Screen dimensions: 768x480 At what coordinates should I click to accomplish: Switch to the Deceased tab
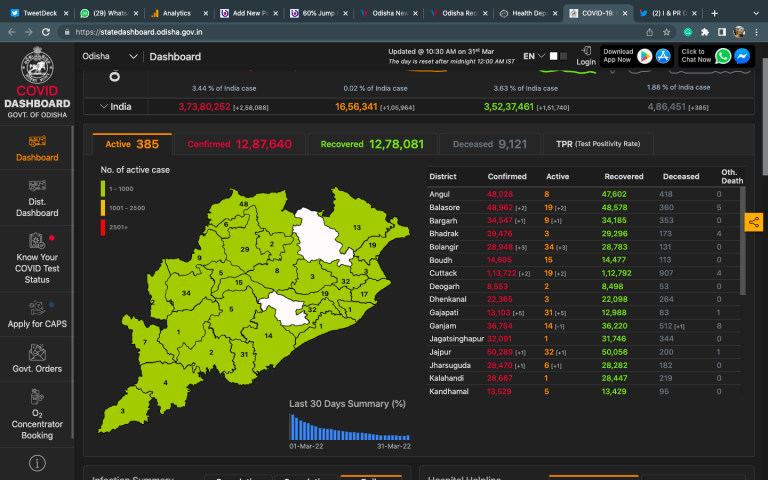click(x=490, y=144)
